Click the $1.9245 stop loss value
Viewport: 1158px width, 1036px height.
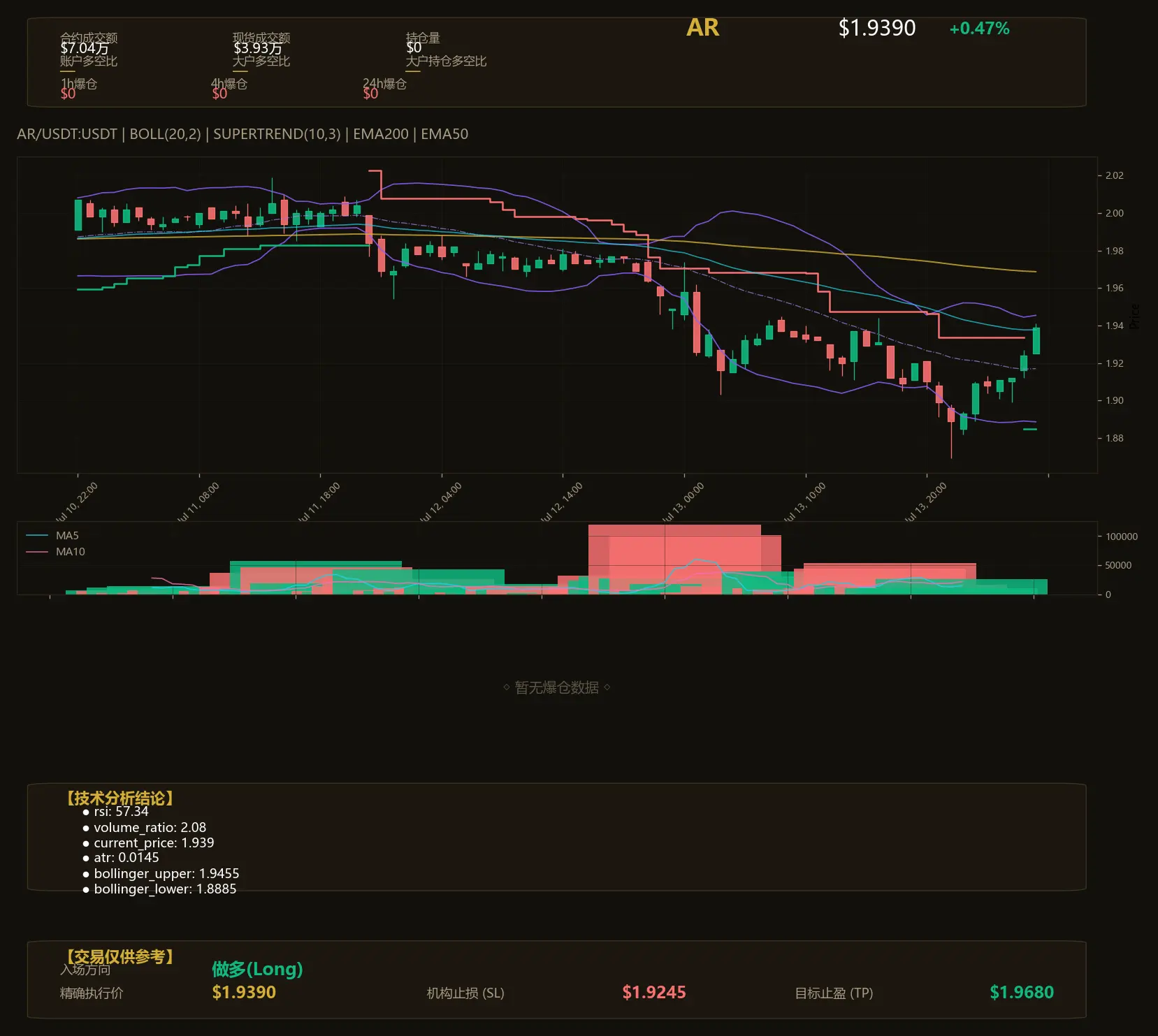coord(654,992)
